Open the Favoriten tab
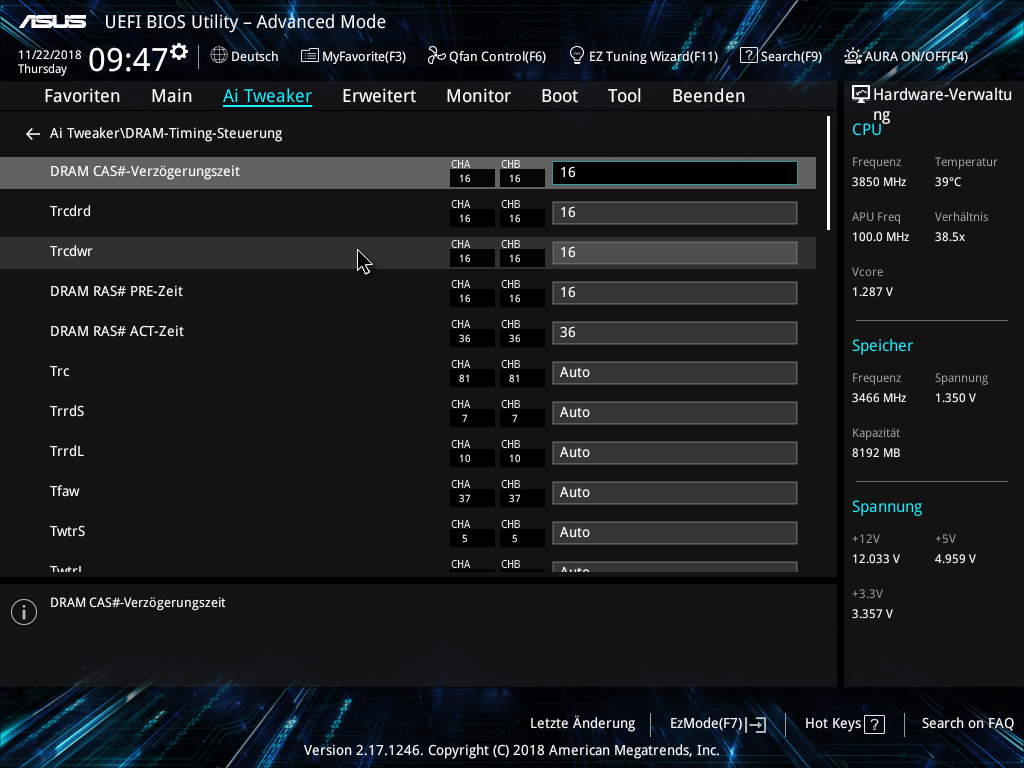The width and height of the screenshot is (1024, 768). [x=82, y=96]
